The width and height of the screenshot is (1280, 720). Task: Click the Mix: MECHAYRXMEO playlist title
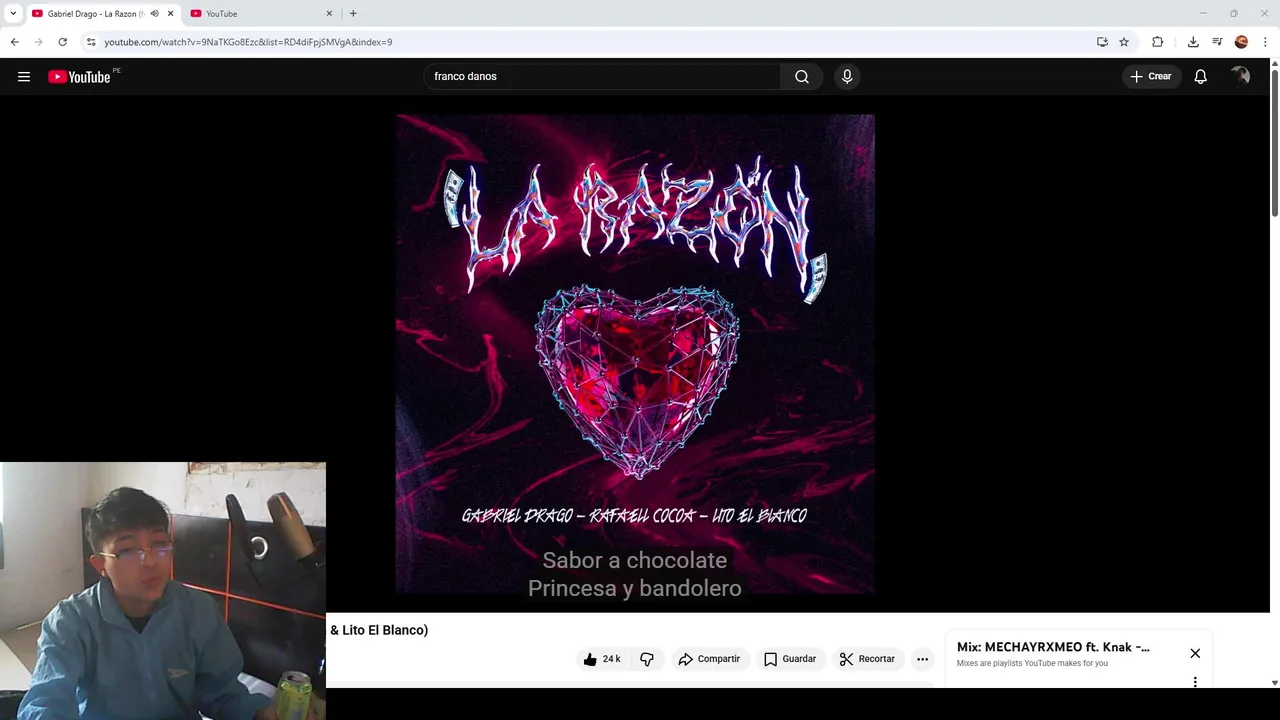1053,647
